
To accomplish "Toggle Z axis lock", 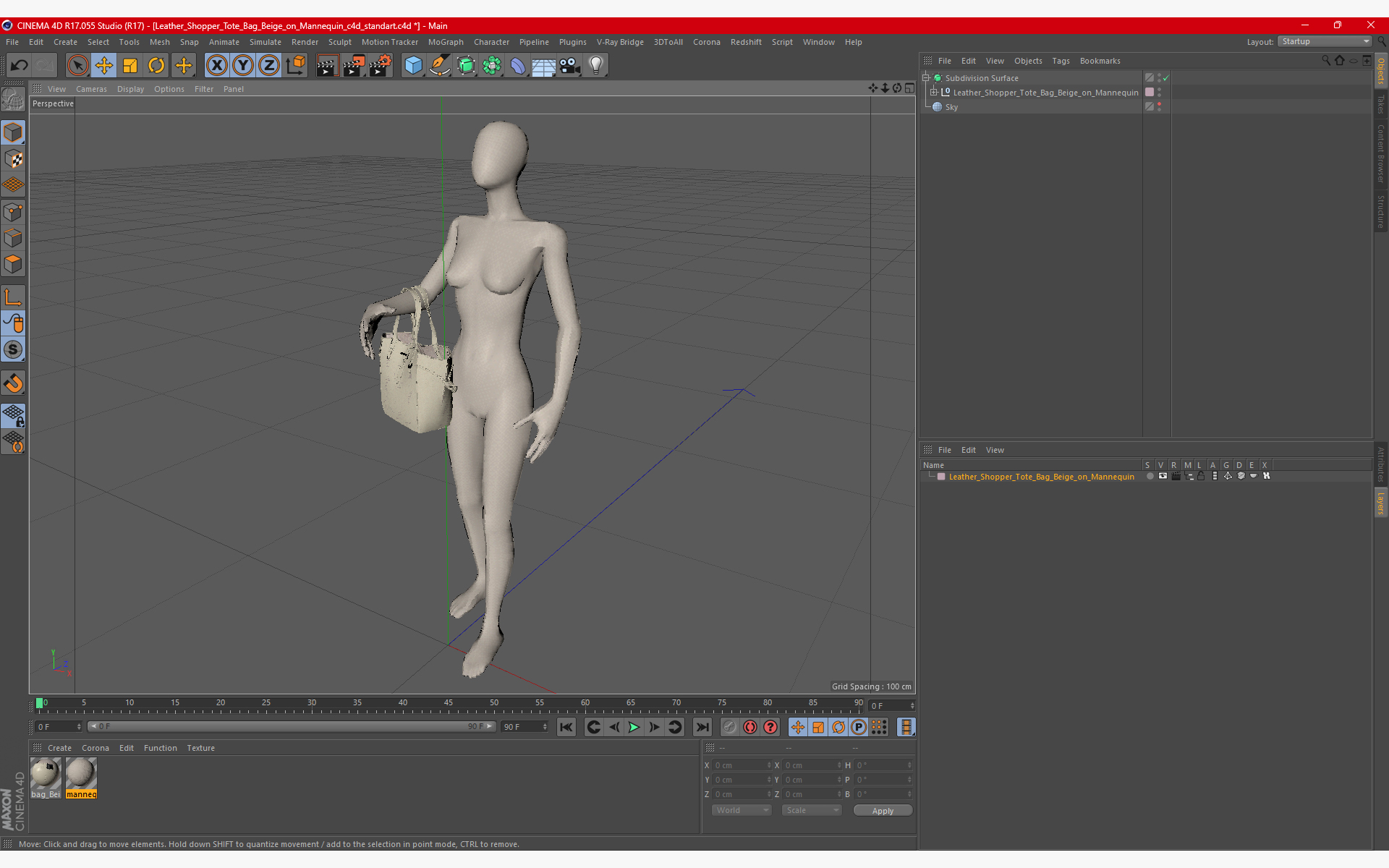I will pyautogui.click(x=269, y=66).
